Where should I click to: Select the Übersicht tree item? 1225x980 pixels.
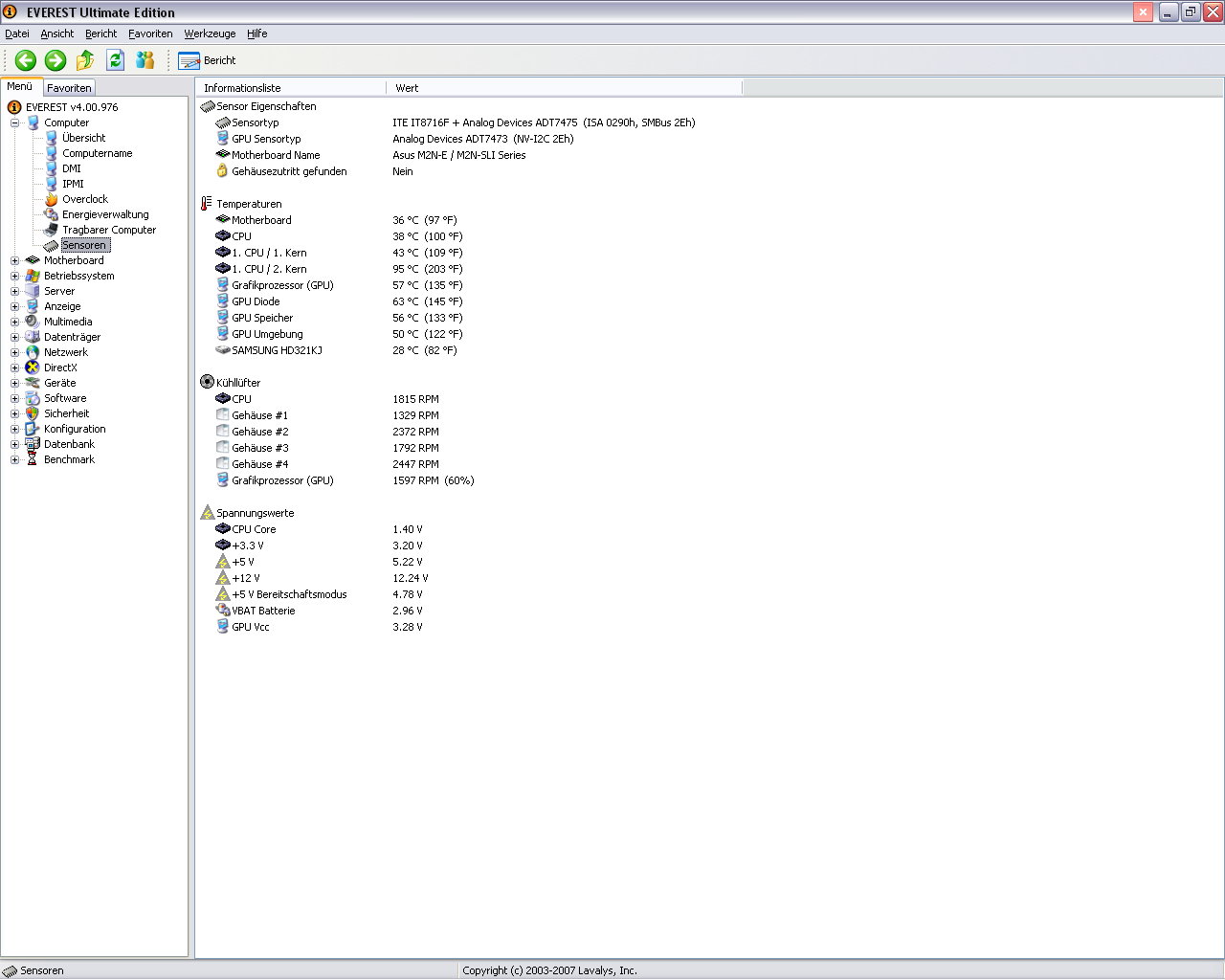point(84,138)
